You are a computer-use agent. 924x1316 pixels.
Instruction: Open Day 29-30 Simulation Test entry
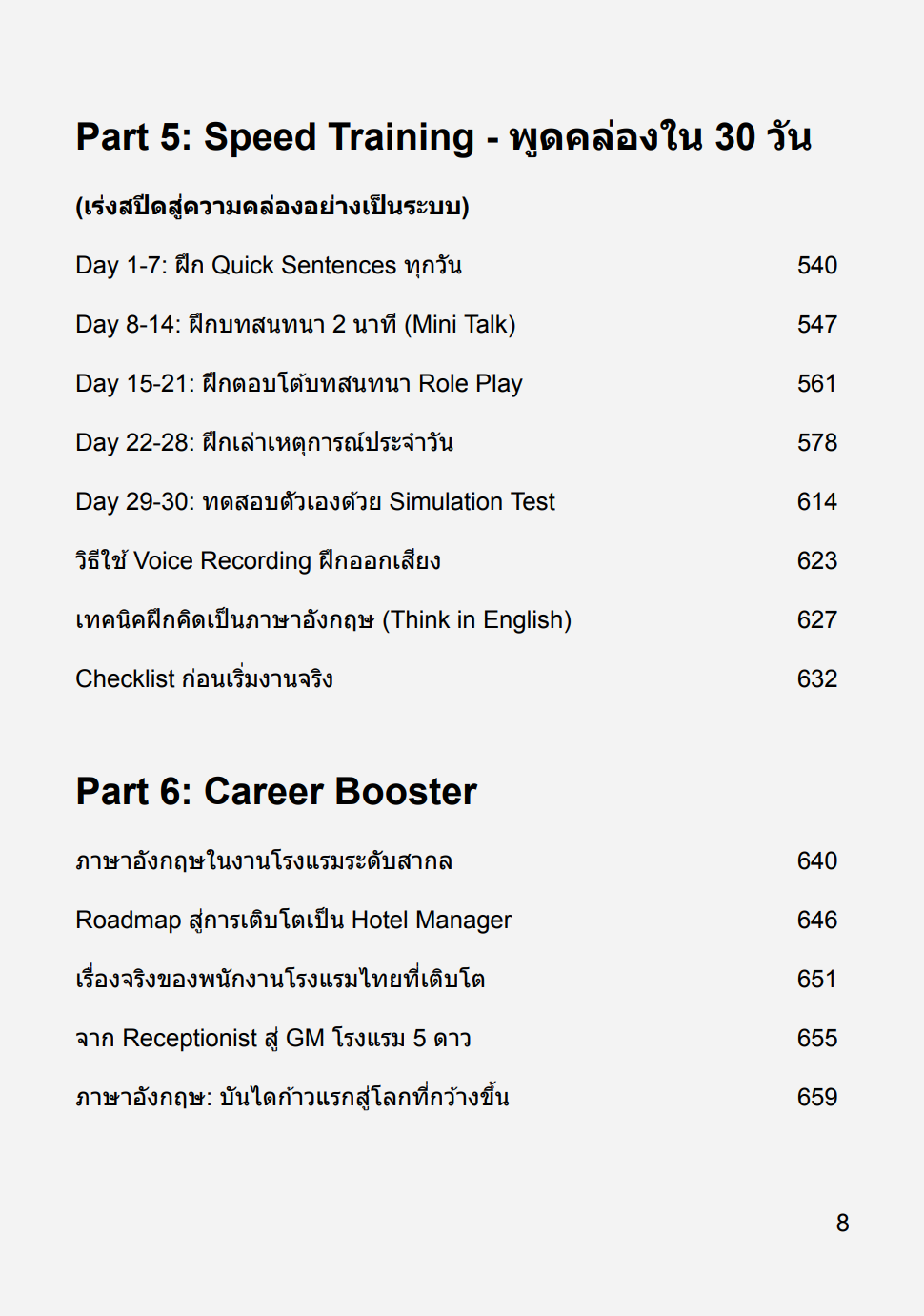(315, 502)
